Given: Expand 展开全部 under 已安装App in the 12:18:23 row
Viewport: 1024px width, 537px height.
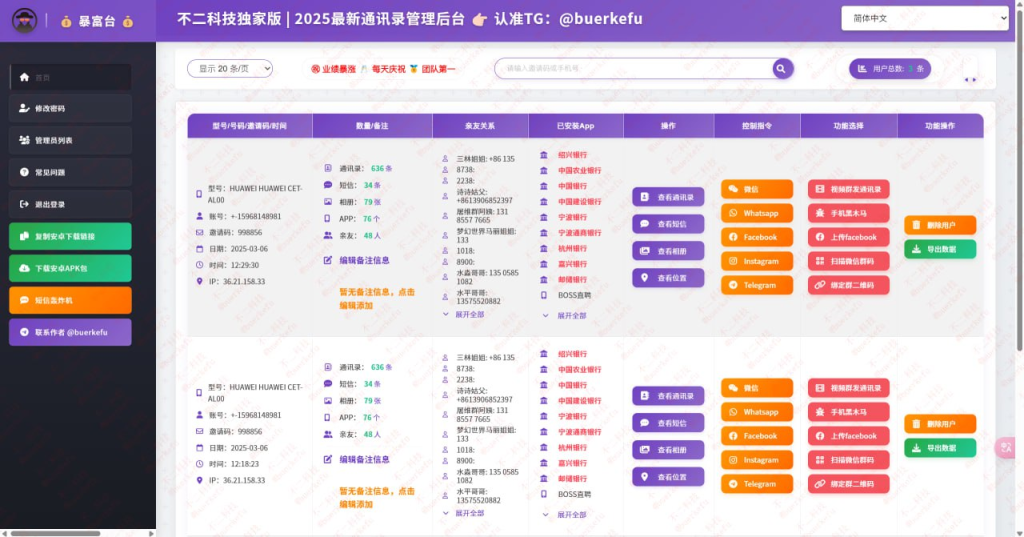Looking at the screenshot, I should coord(565,515).
